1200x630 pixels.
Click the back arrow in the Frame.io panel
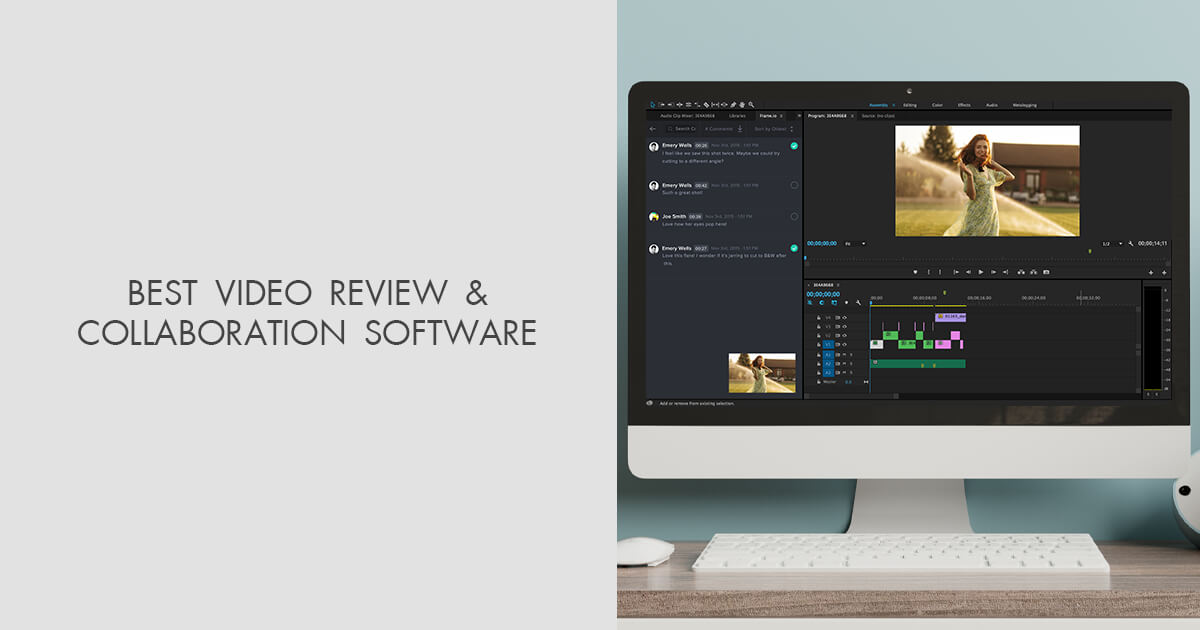653,128
